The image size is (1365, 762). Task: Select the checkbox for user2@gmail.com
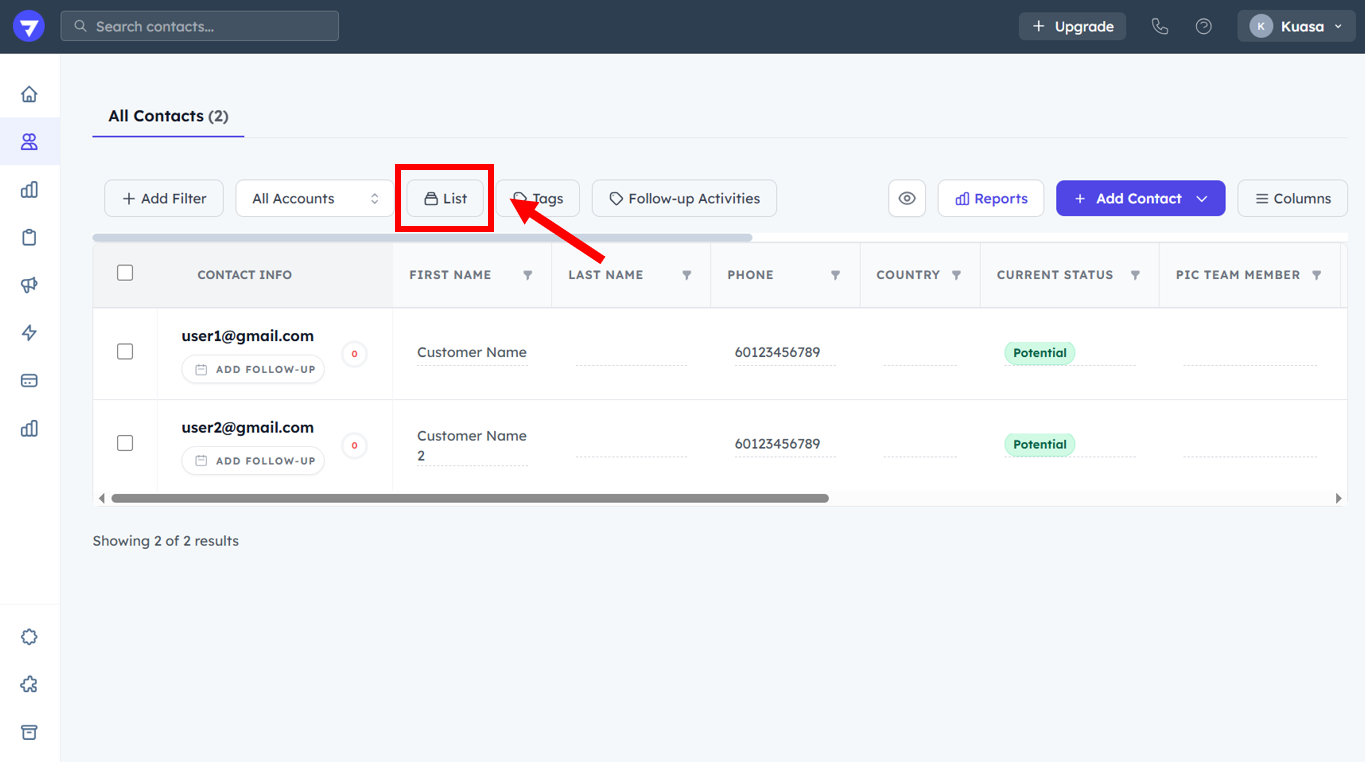pyautogui.click(x=125, y=443)
